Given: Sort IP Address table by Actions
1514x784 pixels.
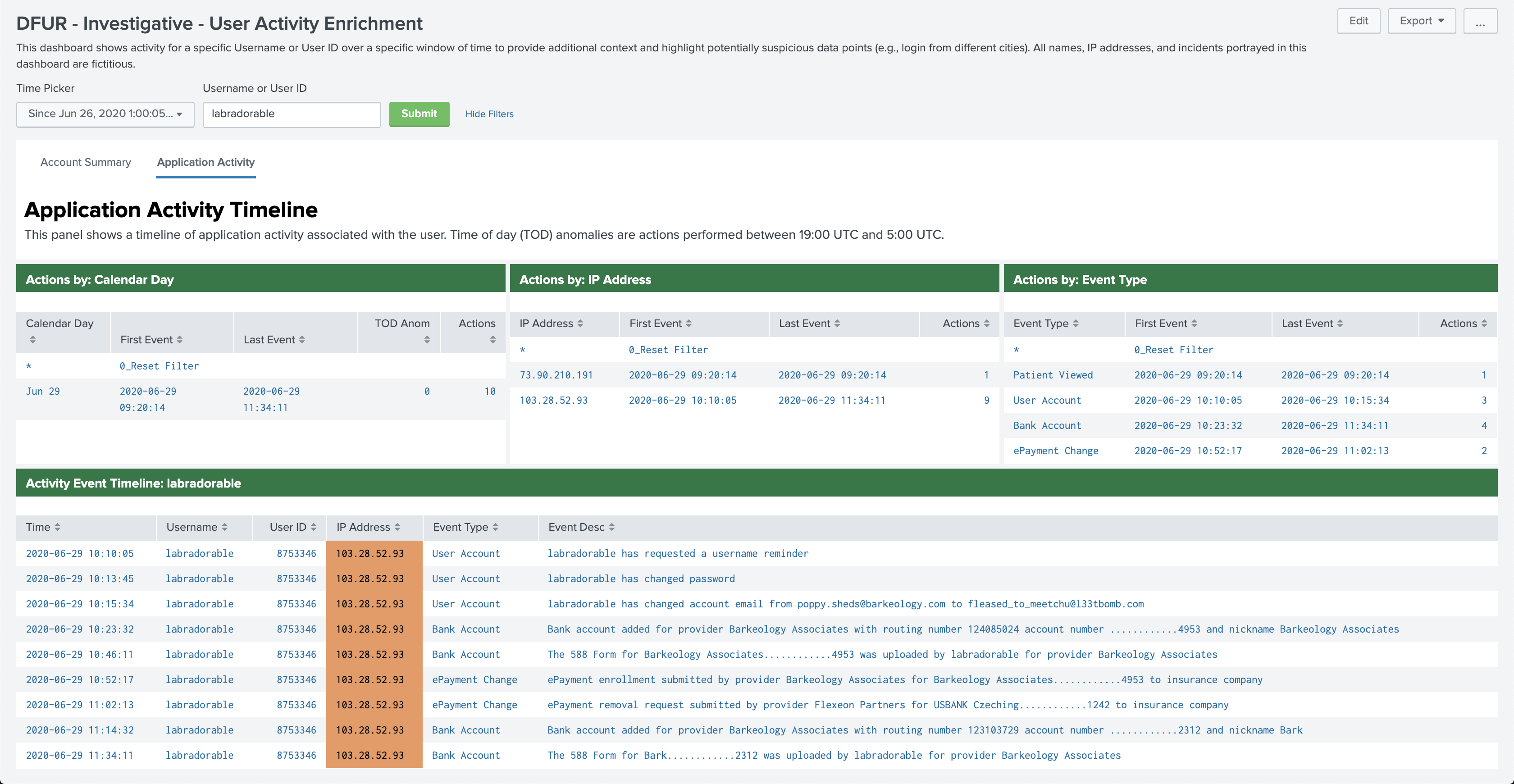Looking at the screenshot, I should (x=986, y=323).
